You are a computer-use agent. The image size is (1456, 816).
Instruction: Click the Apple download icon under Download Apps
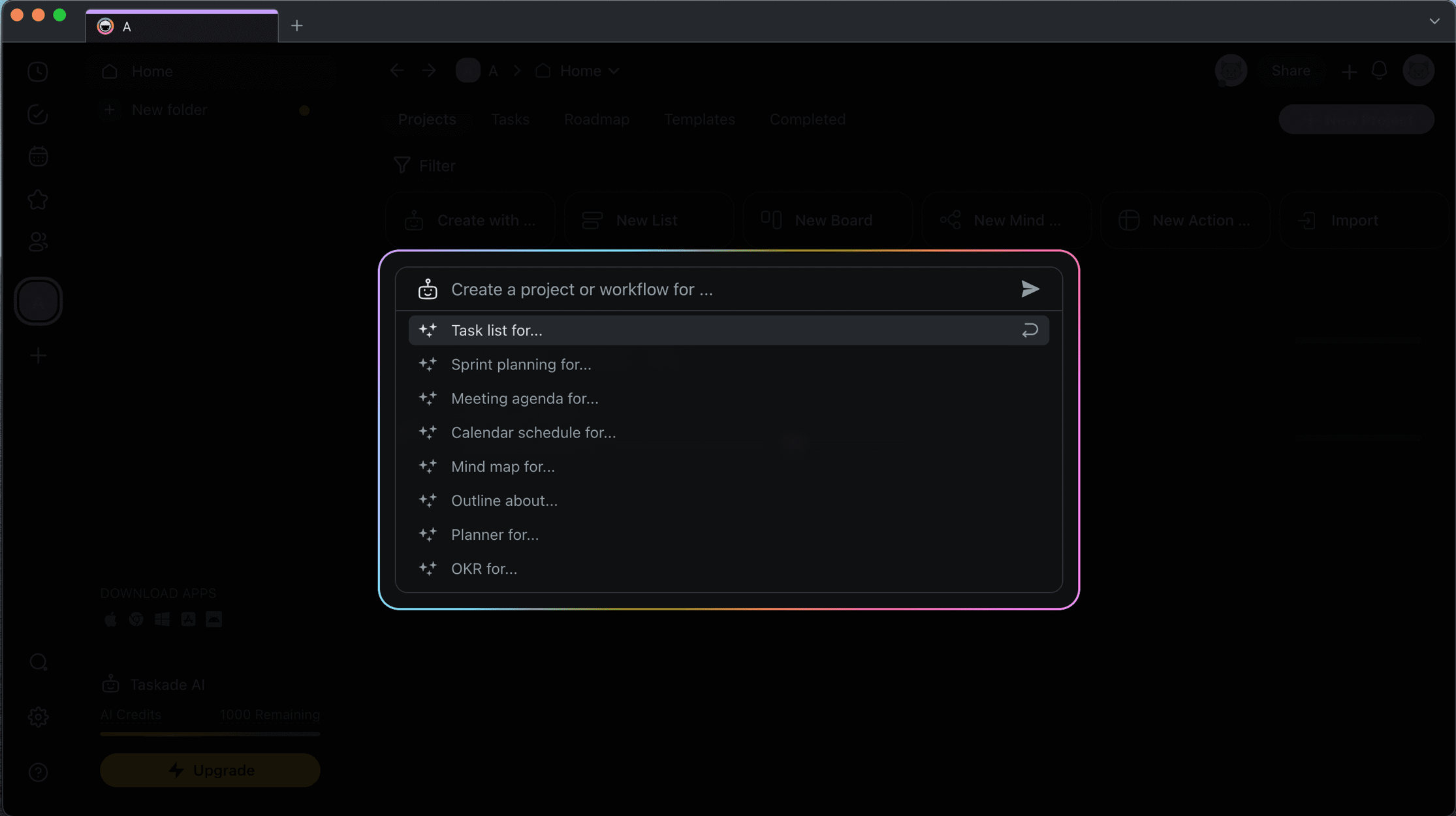(110, 619)
